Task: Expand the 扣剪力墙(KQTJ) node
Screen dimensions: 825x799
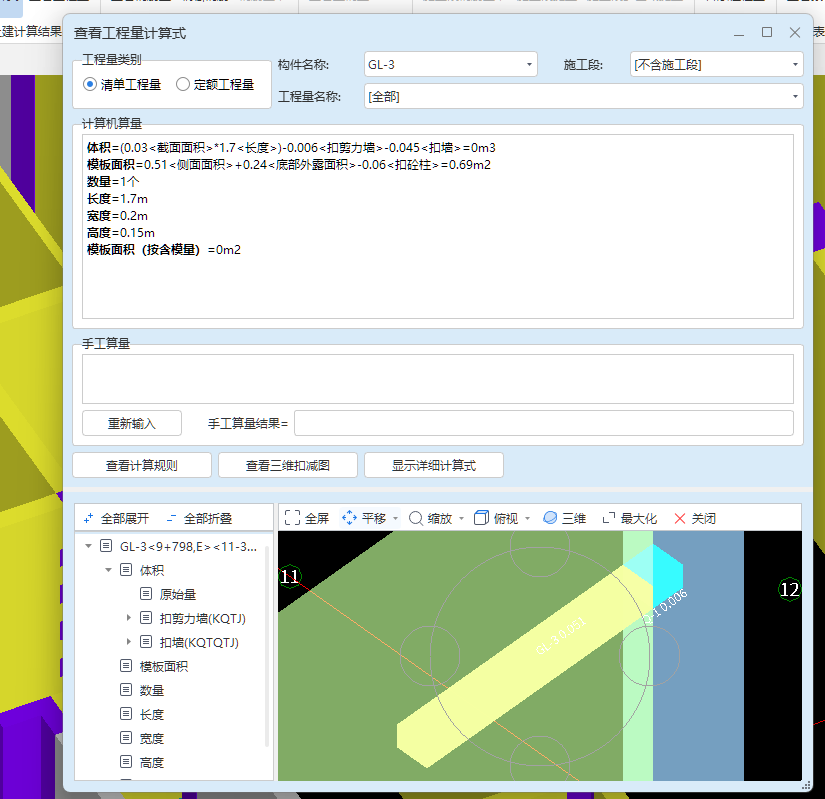Action: point(128,618)
